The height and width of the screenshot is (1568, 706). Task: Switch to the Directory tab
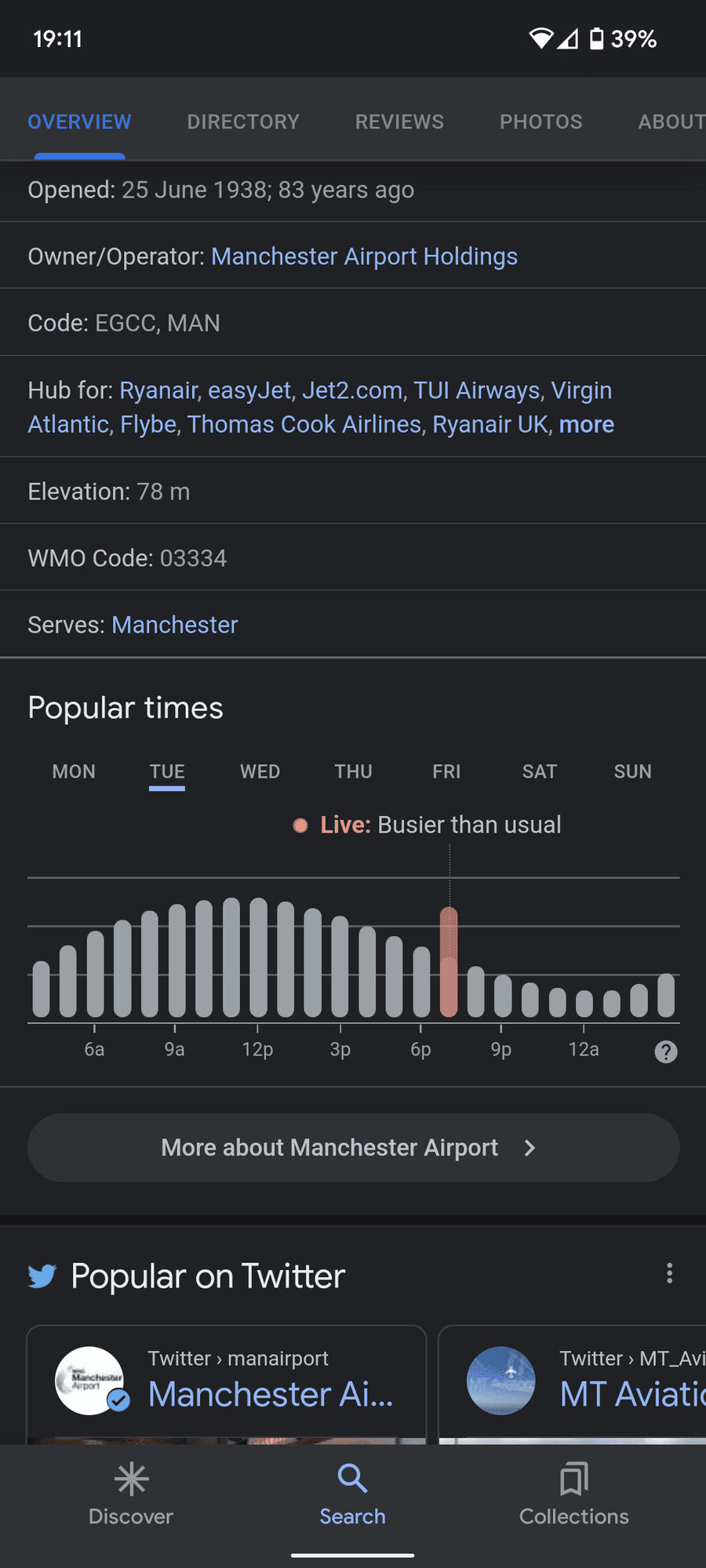(243, 122)
